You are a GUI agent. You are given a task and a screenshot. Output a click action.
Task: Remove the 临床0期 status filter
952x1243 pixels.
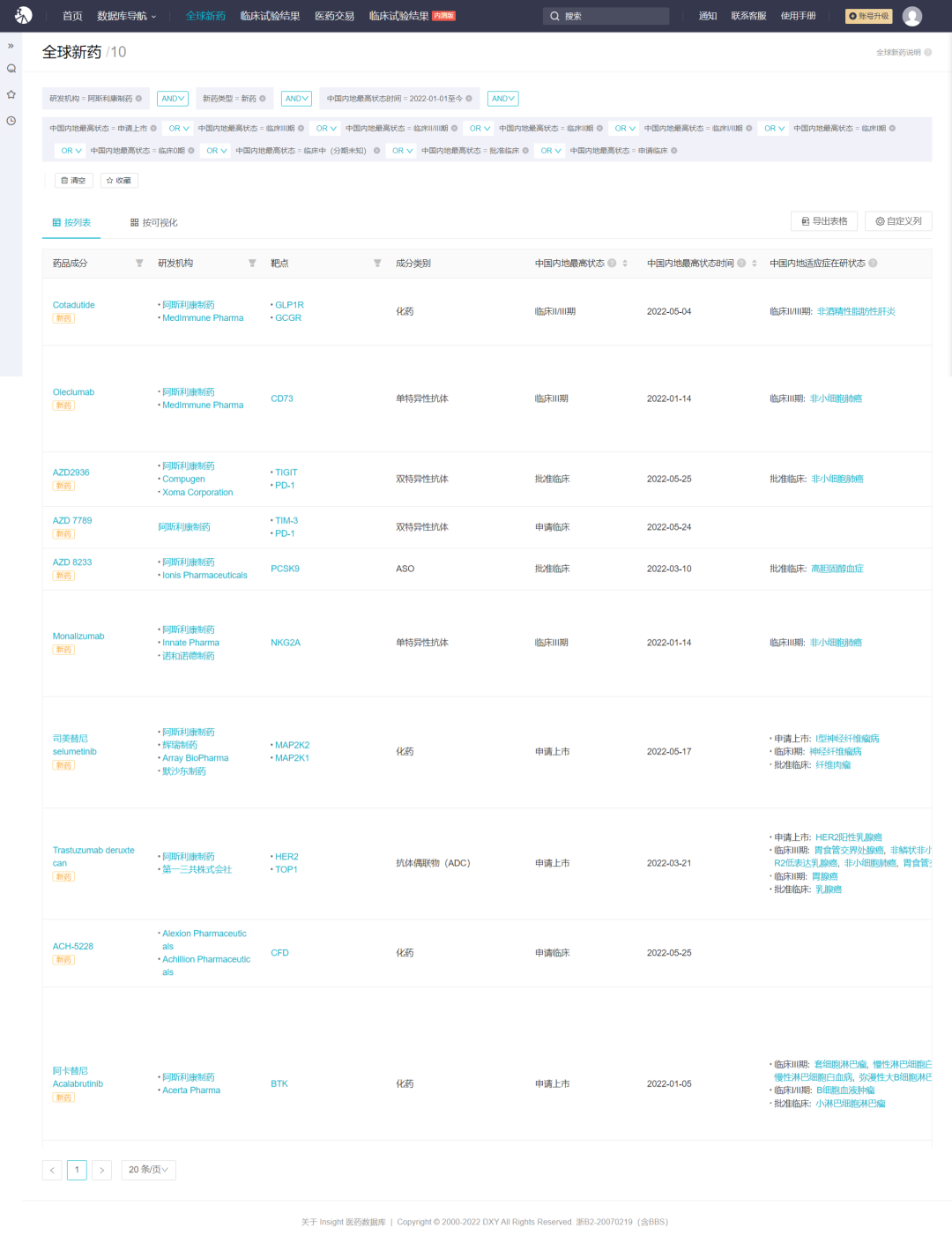pyautogui.click(x=191, y=151)
